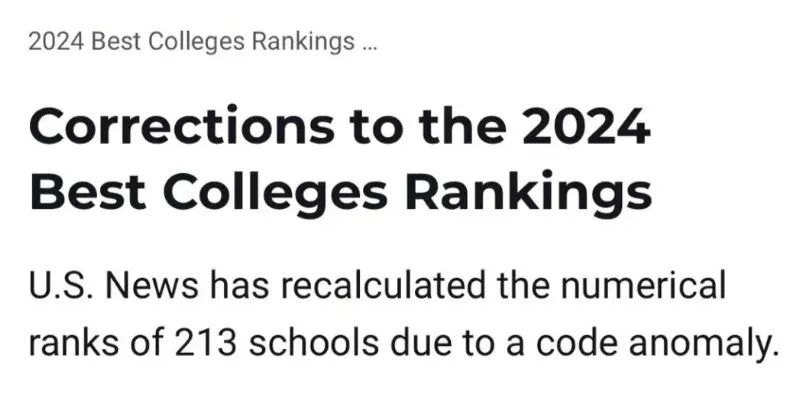Viewport: 812px width, 399px height.
Task: Click U.S. News in the summary
Action: pyautogui.click(x=113, y=286)
